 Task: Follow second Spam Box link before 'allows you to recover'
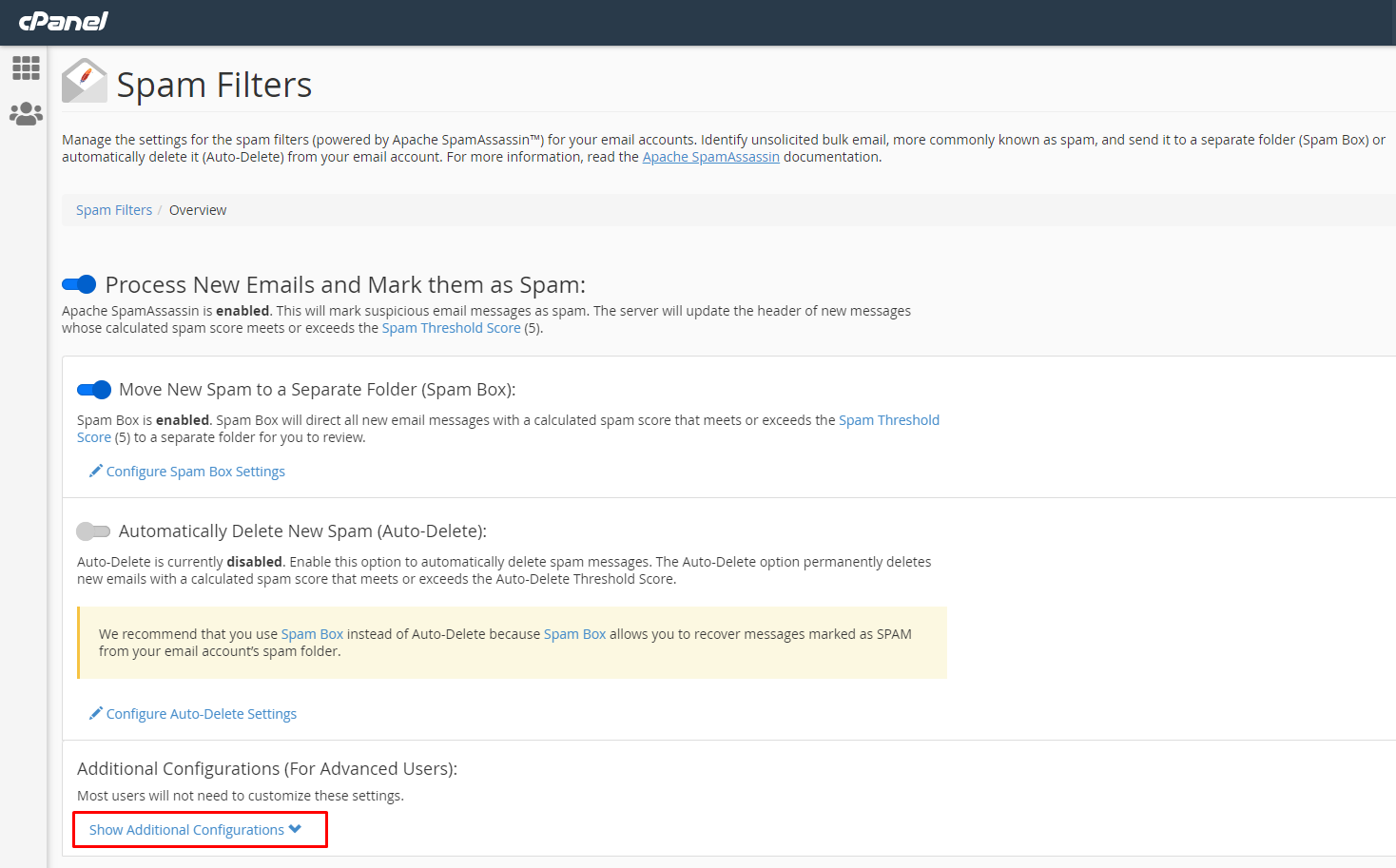tap(574, 634)
